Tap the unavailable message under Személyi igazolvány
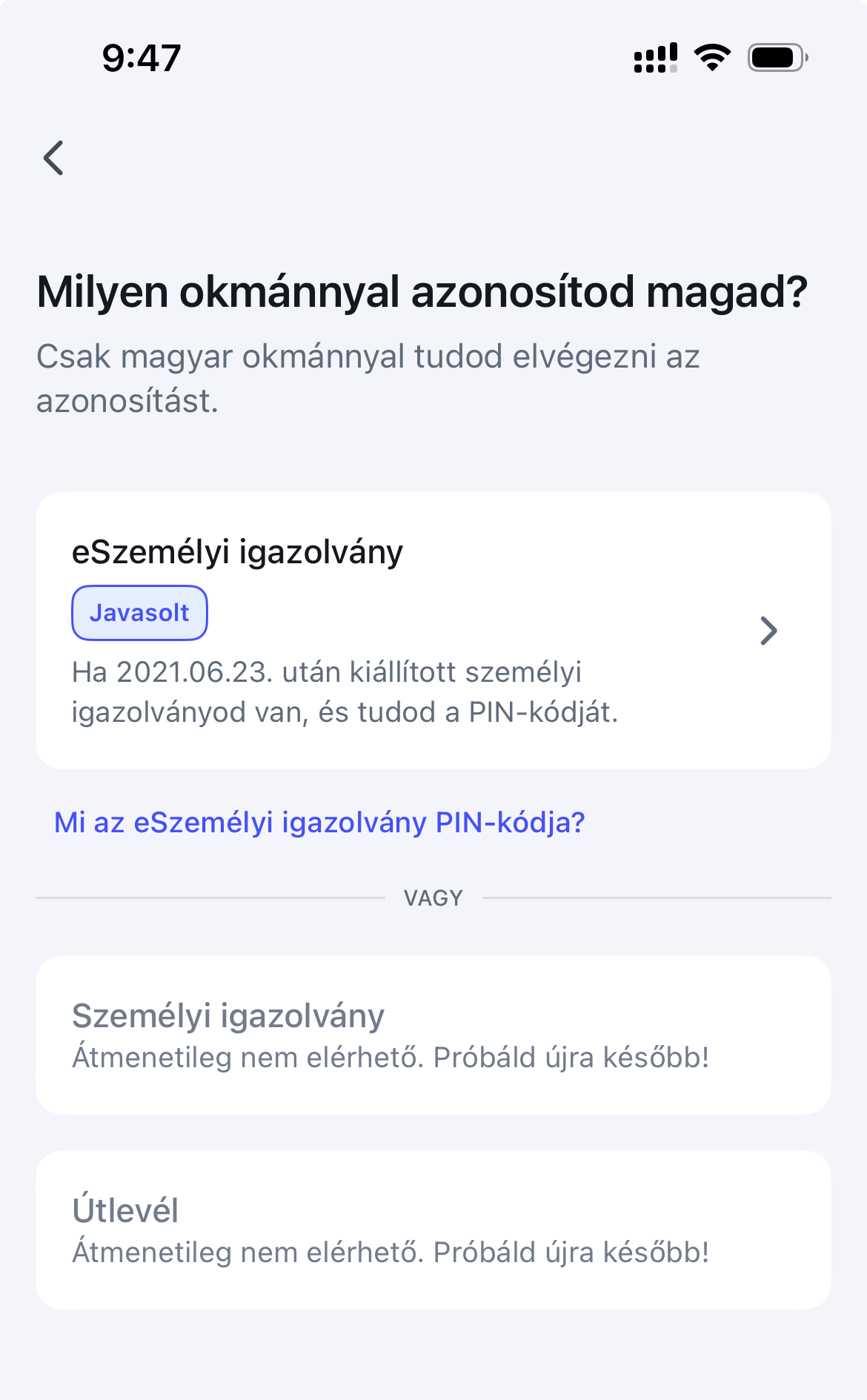 [391, 1058]
